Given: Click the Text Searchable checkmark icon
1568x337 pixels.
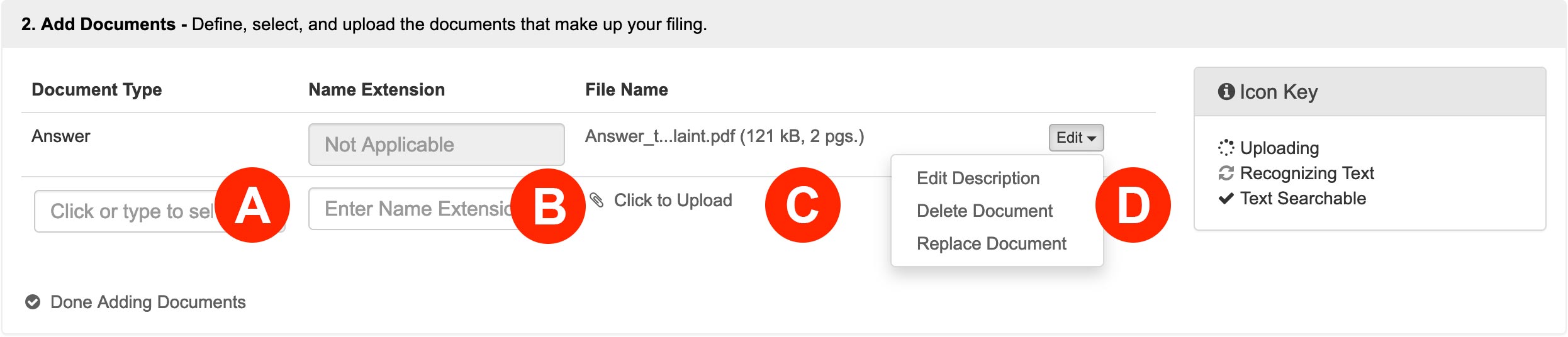Looking at the screenshot, I should coord(1226,199).
